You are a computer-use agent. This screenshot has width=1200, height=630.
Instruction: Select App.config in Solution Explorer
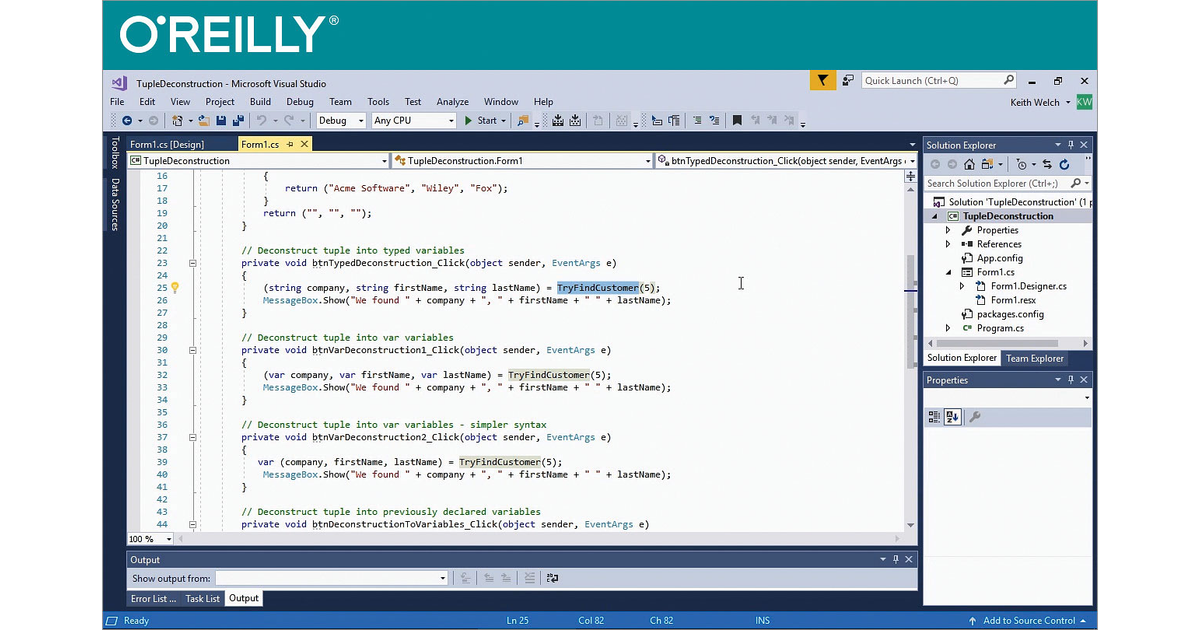[1000, 258]
